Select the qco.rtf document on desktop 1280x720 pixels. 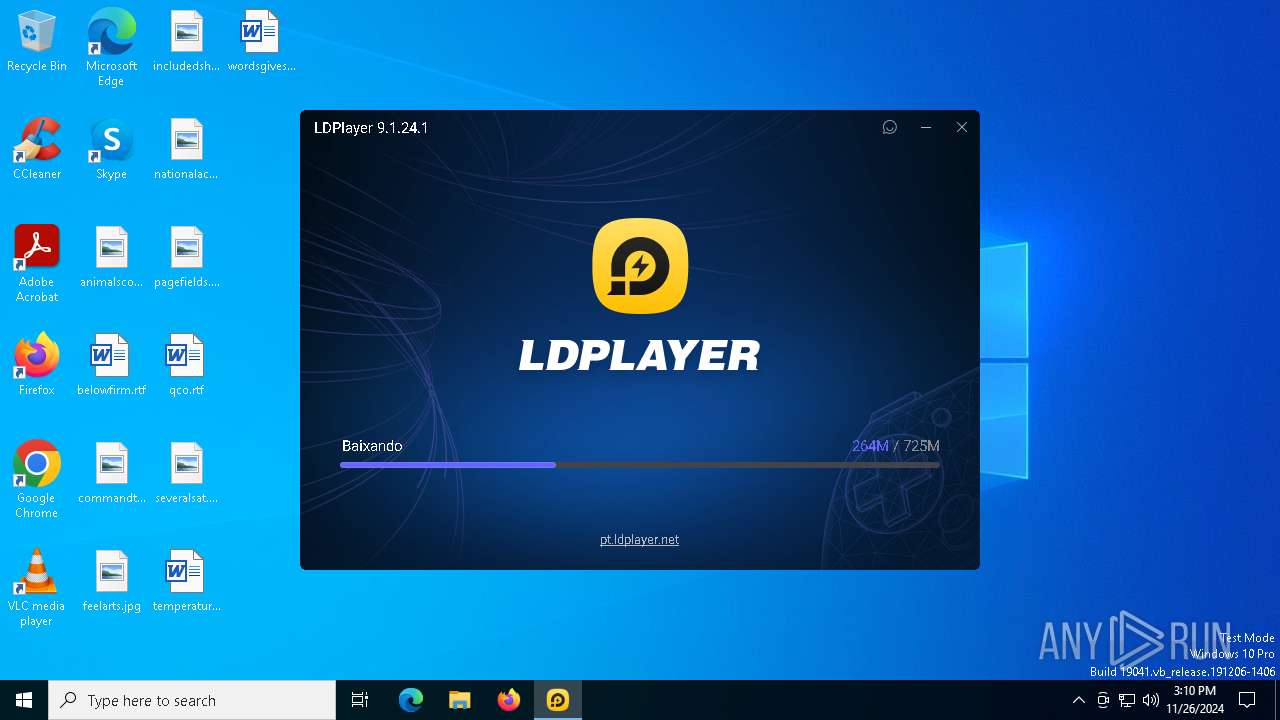pyautogui.click(x=186, y=366)
